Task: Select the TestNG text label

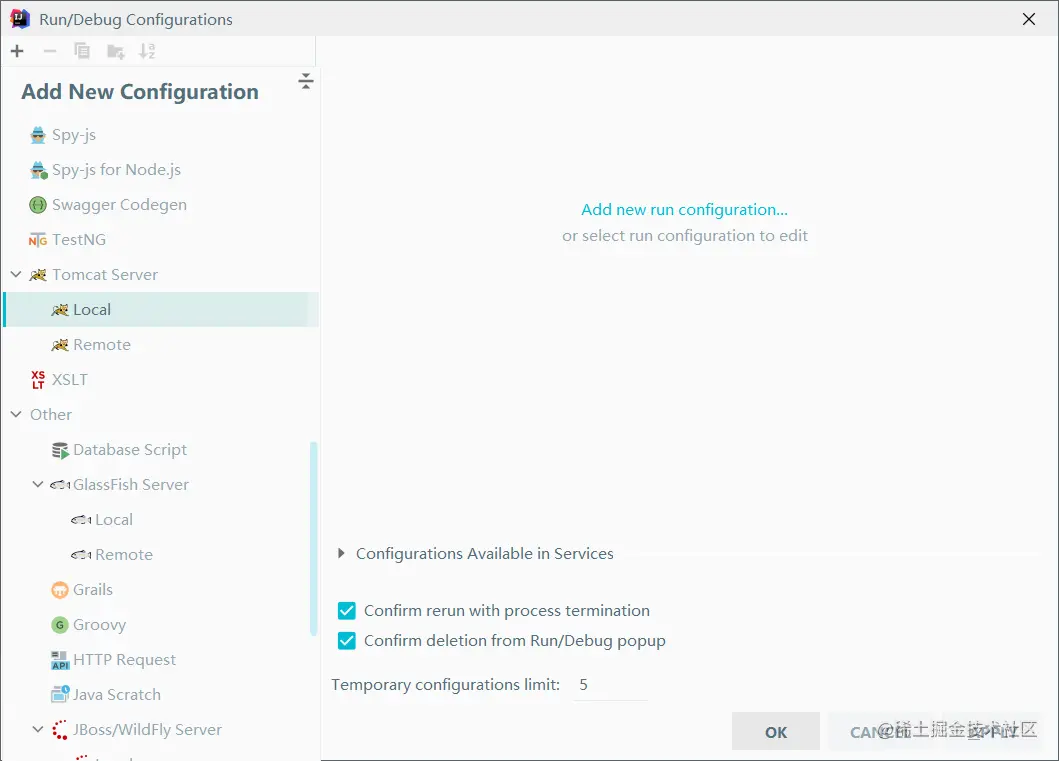Action: click(x=79, y=240)
